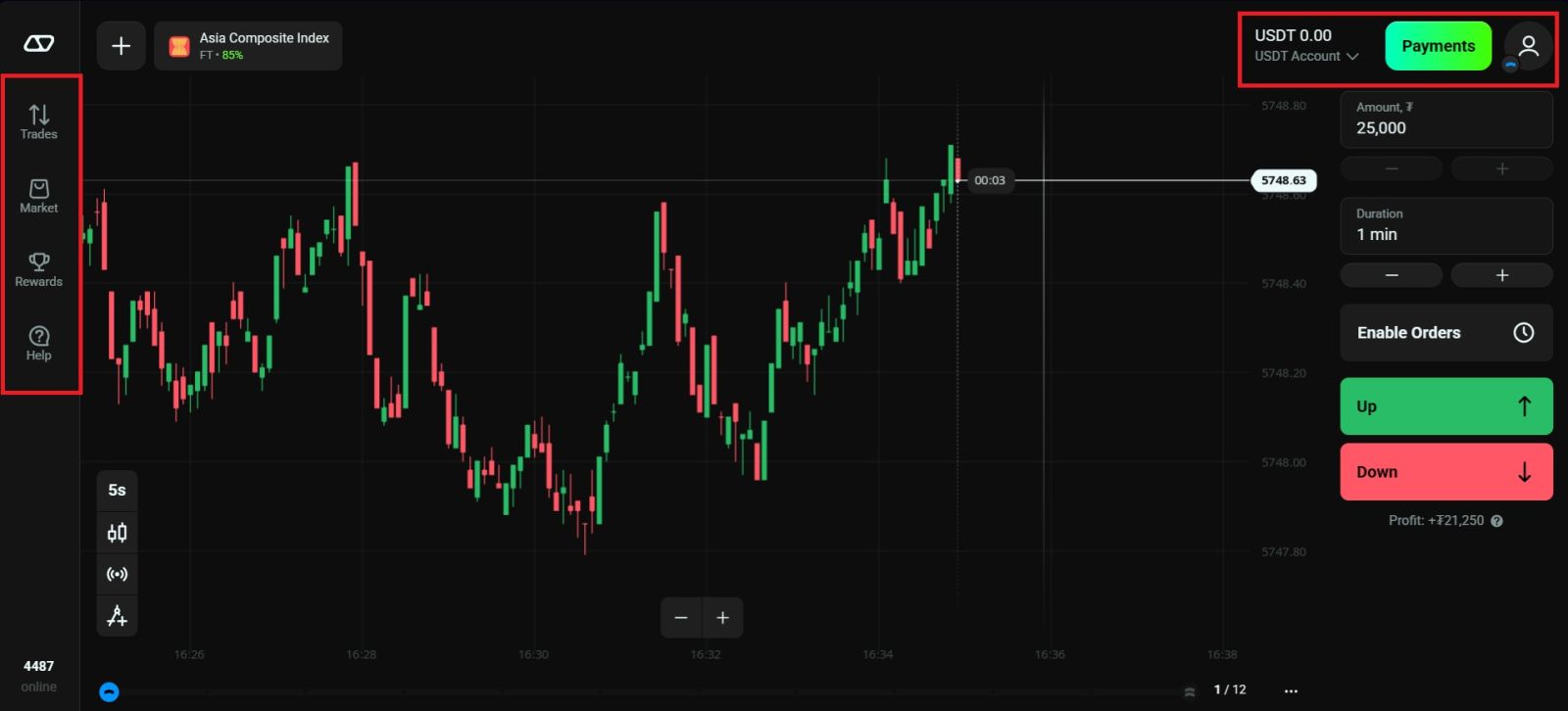
Task: Open the drawing tools compass icon
Action: point(117,616)
